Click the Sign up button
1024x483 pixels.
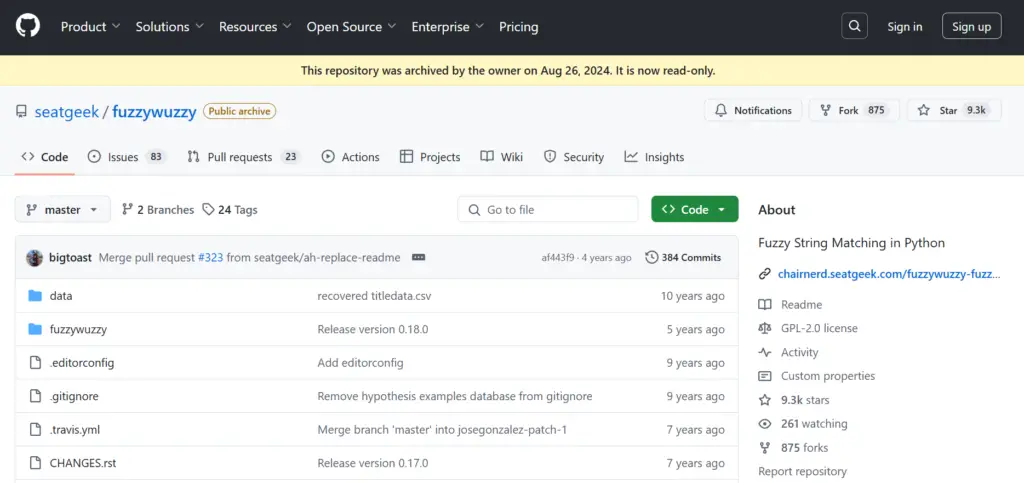pyautogui.click(x=971, y=26)
